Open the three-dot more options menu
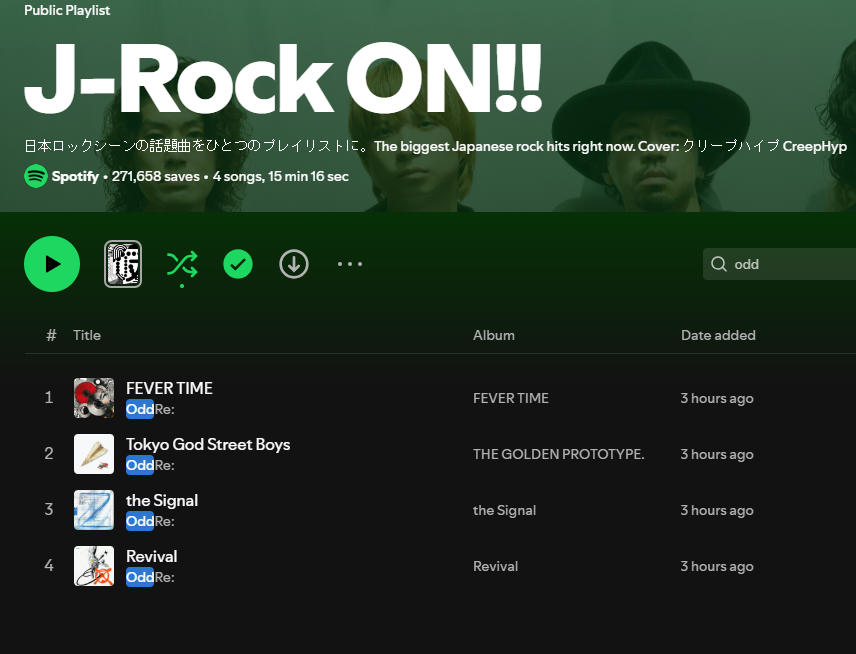Image resolution: width=856 pixels, height=654 pixels. [x=350, y=264]
